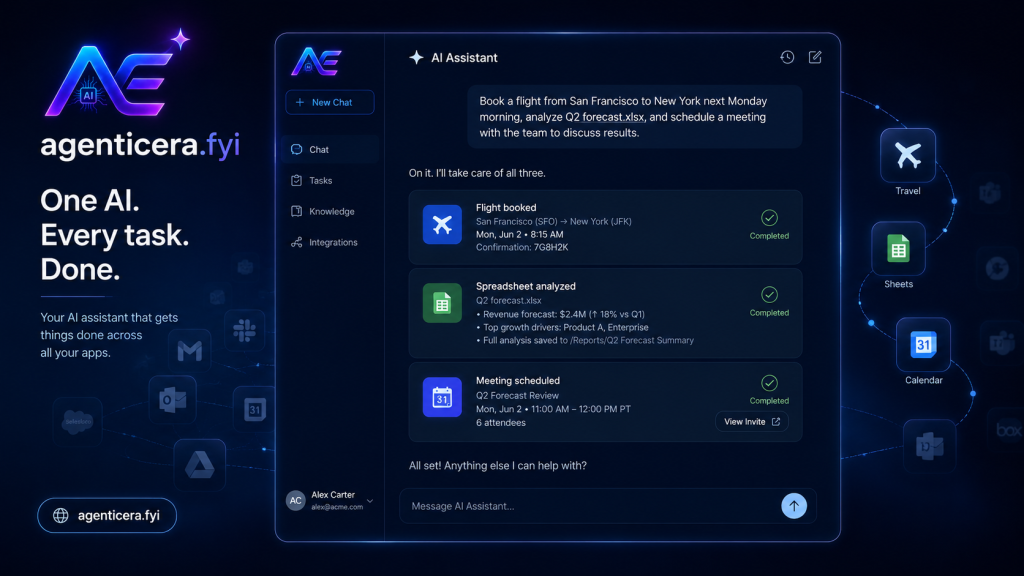Image resolution: width=1024 pixels, height=576 pixels.
Task: Send message with arrow button
Action: point(794,506)
